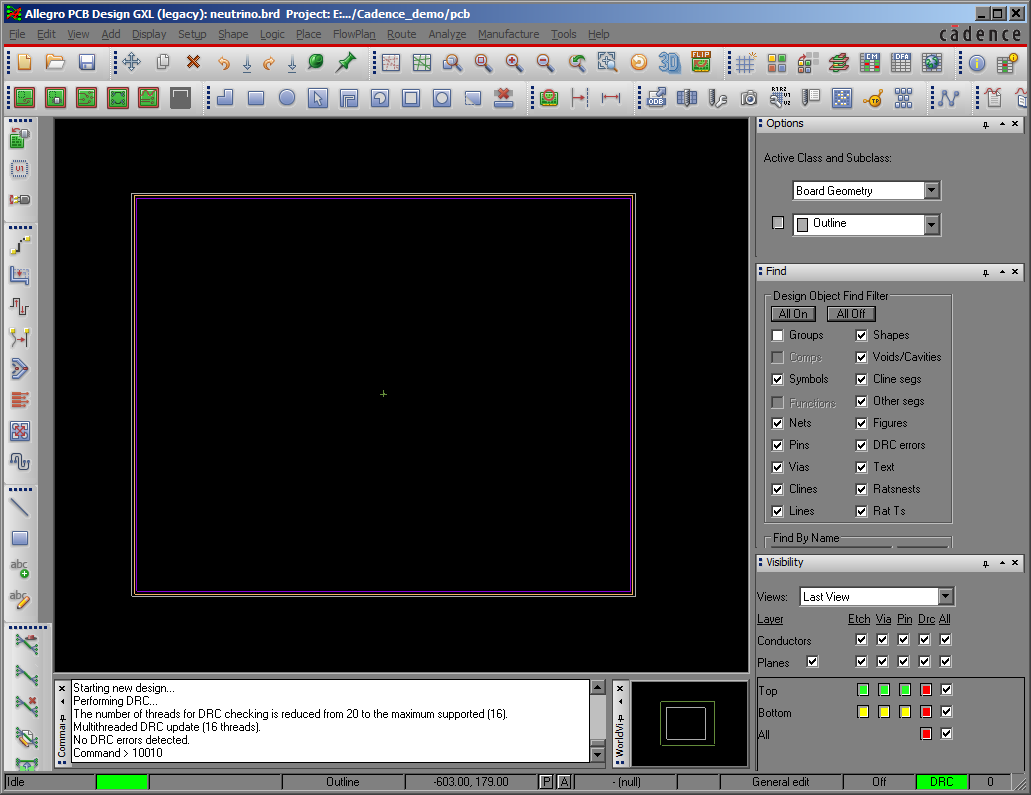
Task: Collapse the Visibility panel arrow
Action: click(x=1002, y=563)
